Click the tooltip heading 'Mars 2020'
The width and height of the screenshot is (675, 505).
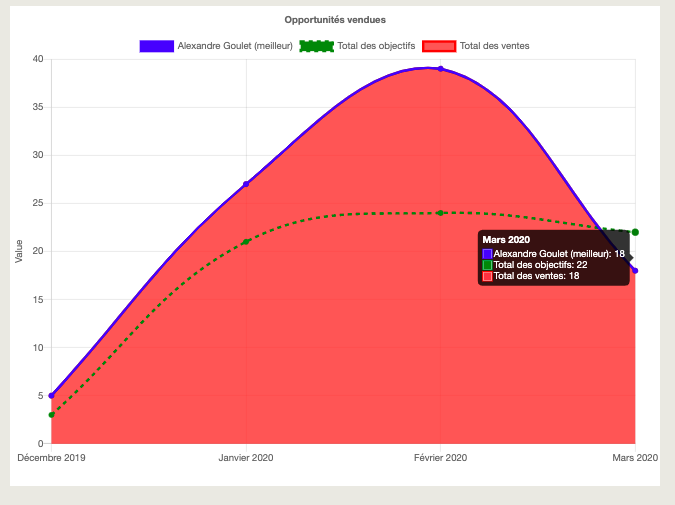[506, 240]
